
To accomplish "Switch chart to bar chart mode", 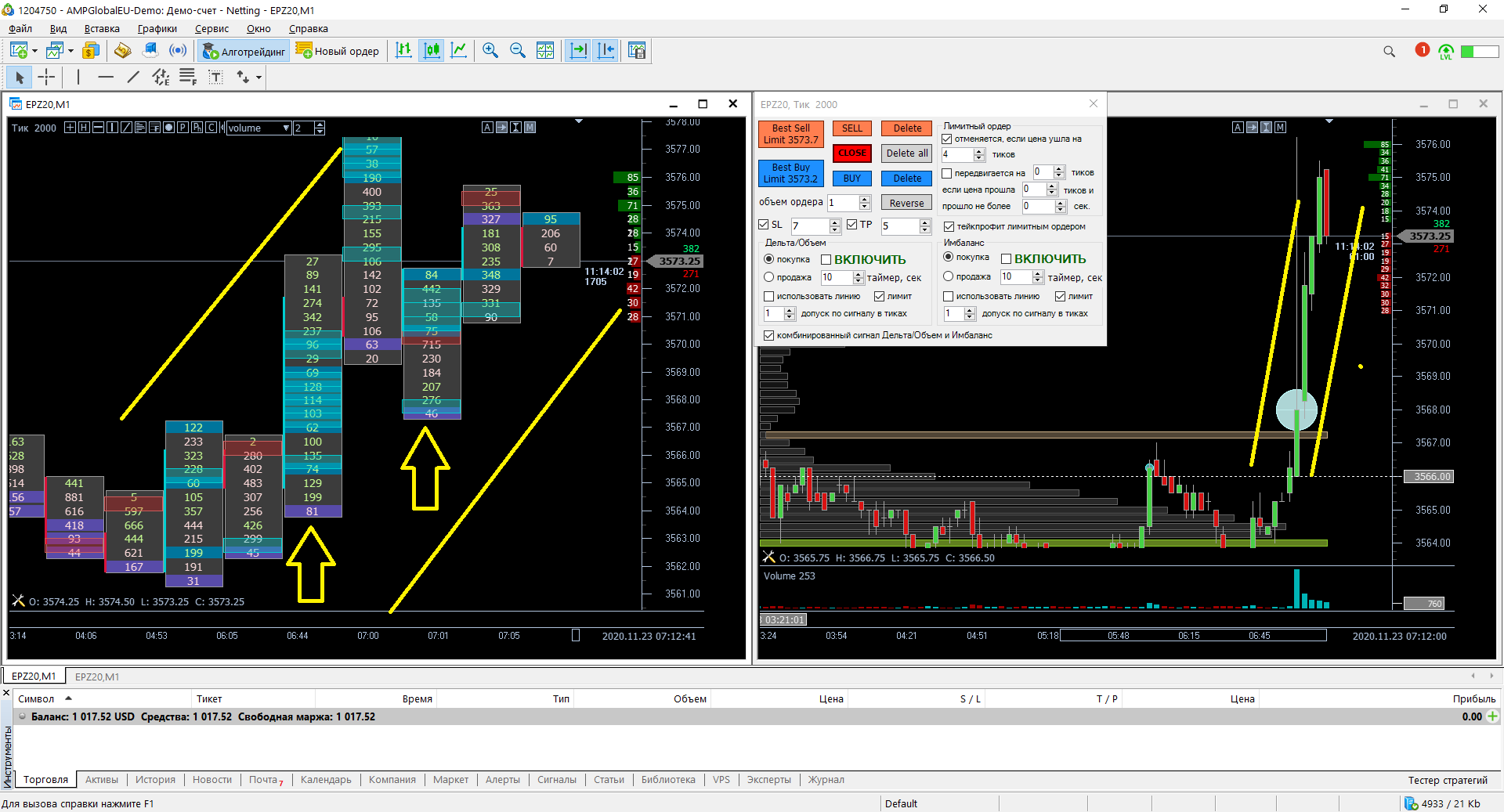I will coord(403,51).
